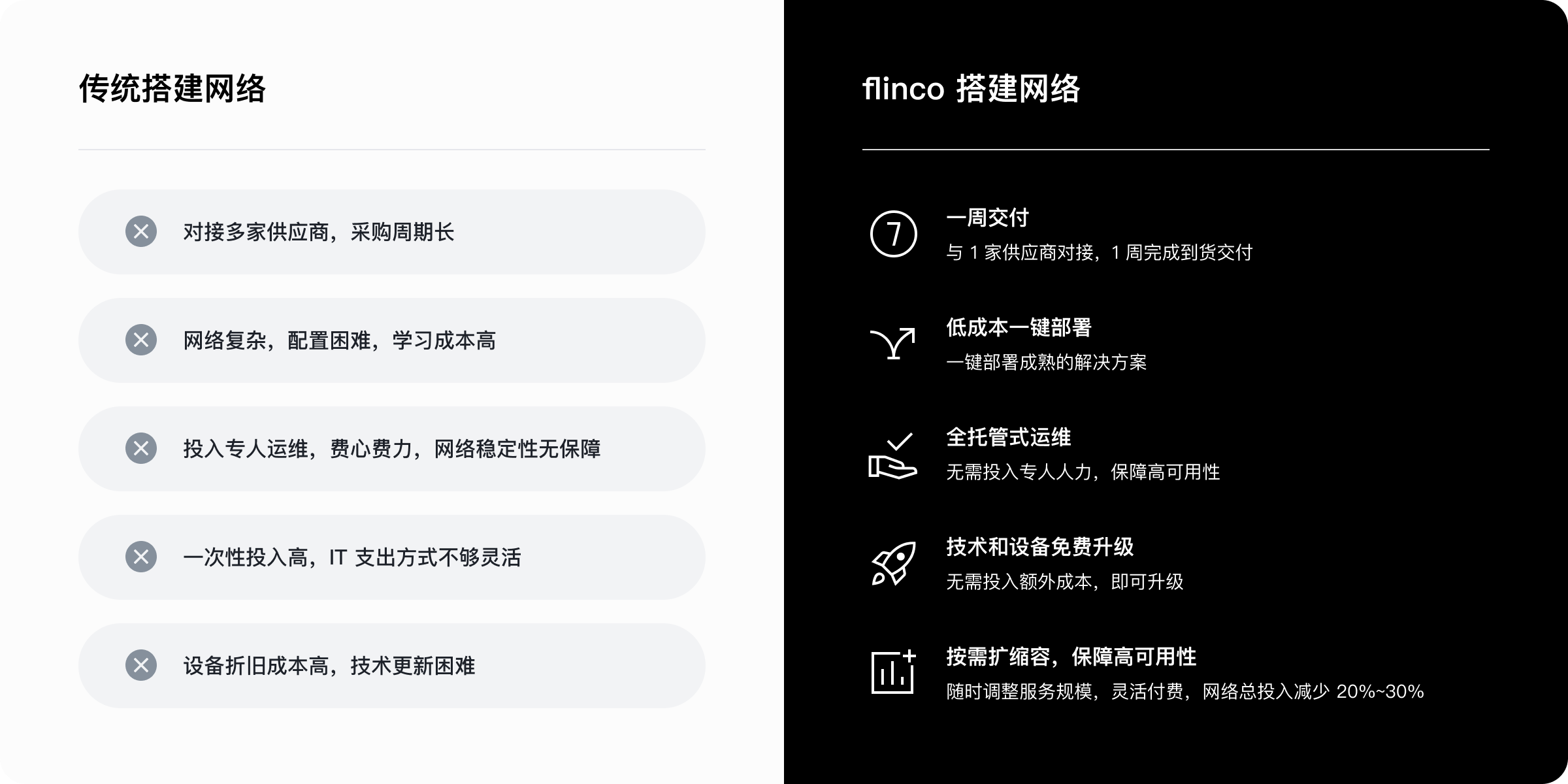Click the flinco 搭建网络 heading

pos(972,89)
